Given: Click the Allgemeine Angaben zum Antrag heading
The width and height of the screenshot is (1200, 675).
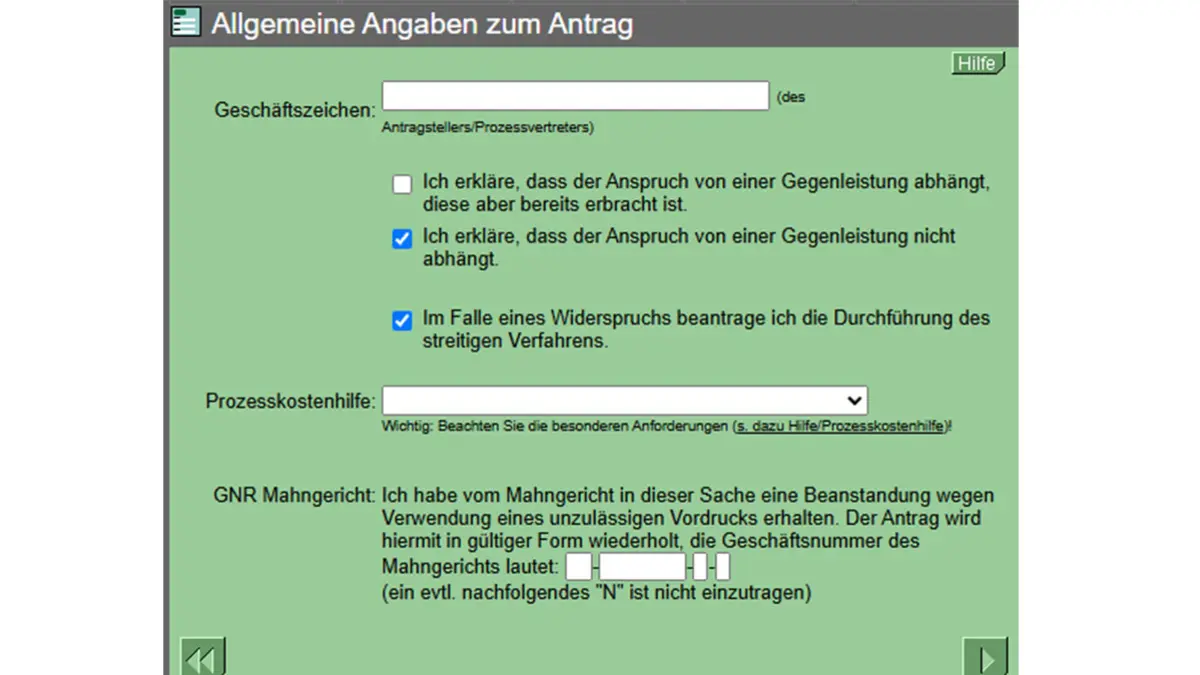Looking at the screenshot, I should click(x=422, y=23).
